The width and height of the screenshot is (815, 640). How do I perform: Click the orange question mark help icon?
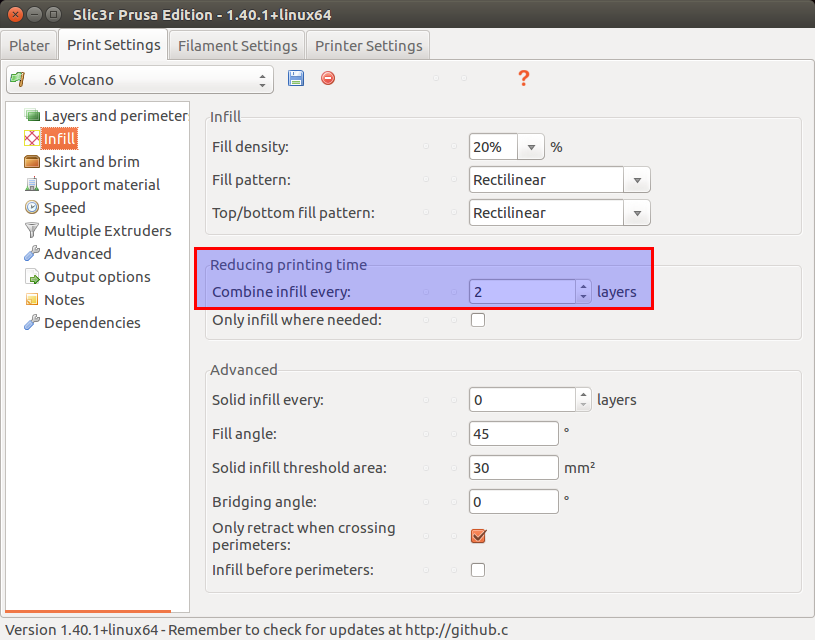(x=523, y=79)
